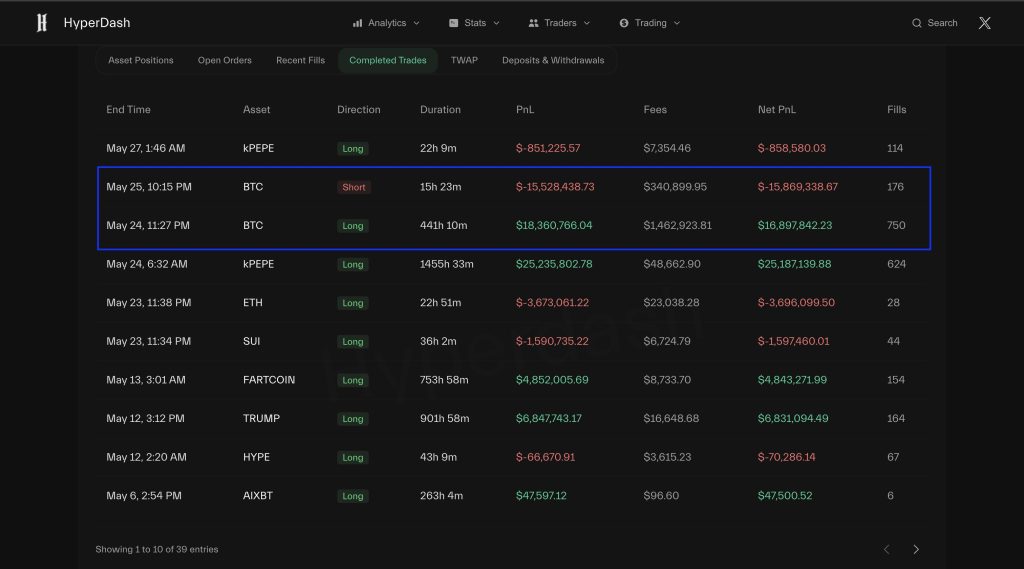Click the TRUMP asset name
Viewport: 1024px width, 569px height.
(261, 418)
